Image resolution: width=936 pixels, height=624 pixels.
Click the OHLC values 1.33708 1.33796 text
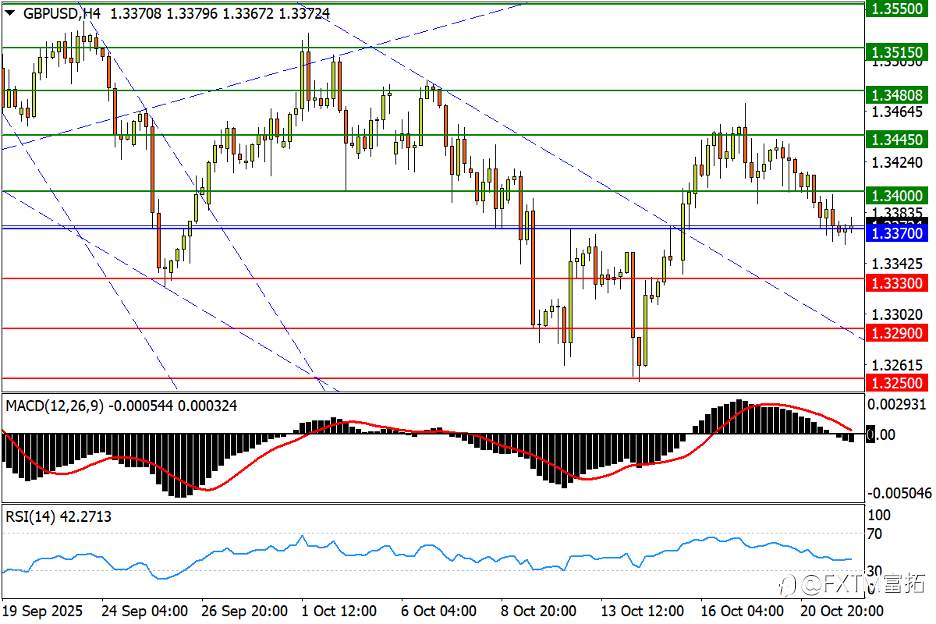pos(164,13)
